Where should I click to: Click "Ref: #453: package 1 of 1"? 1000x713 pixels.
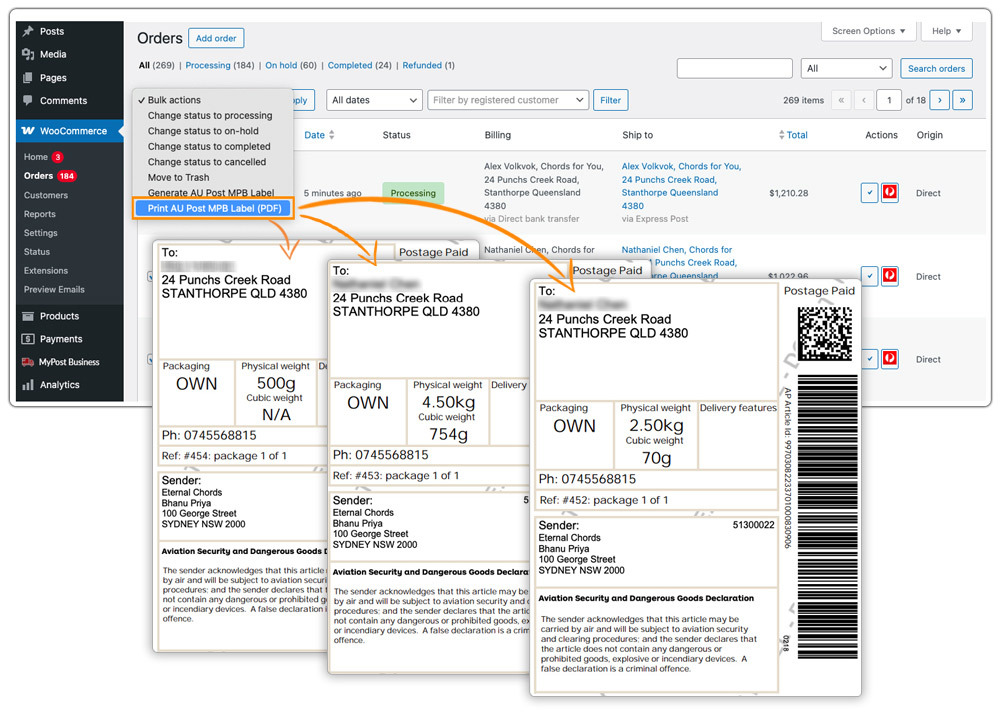point(395,476)
